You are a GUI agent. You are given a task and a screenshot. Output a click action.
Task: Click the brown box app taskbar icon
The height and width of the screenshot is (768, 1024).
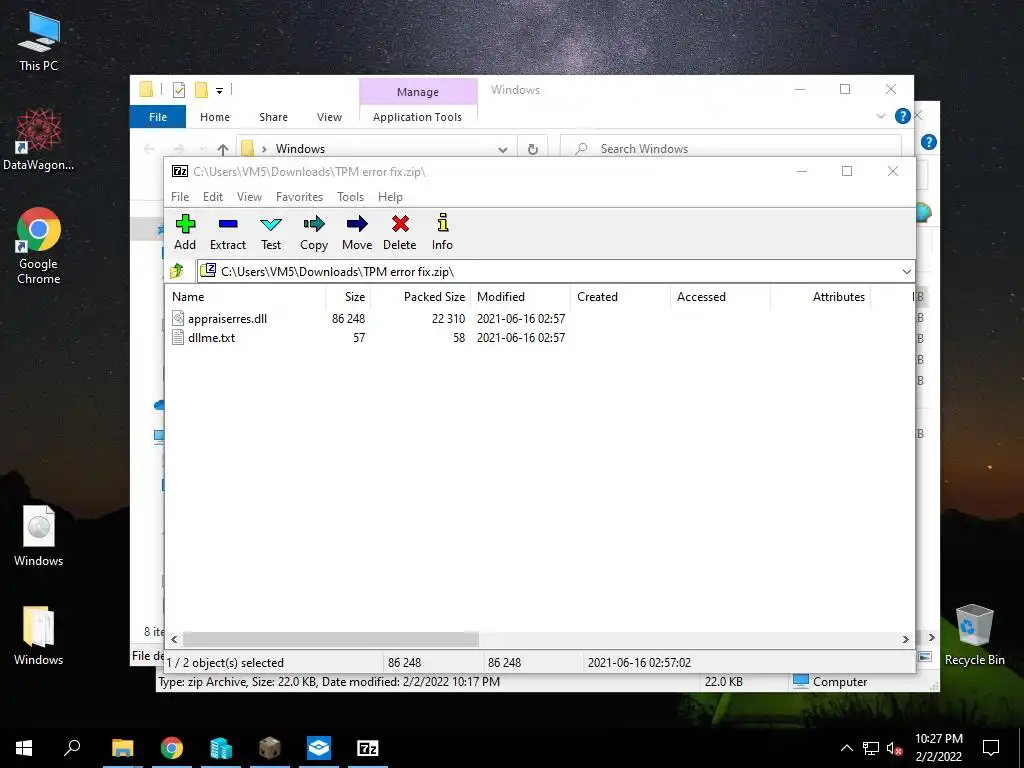tap(270, 748)
